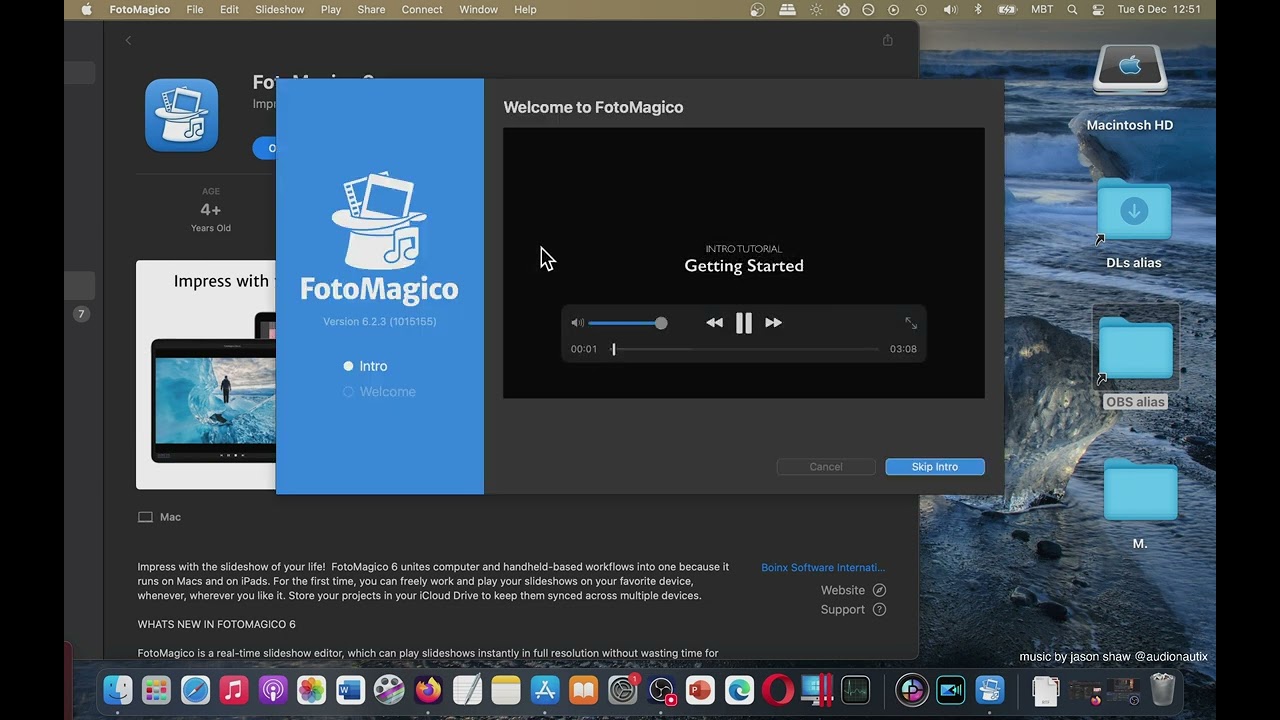Click the Mac platform label below screenshots

pyautogui.click(x=160, y=517)
